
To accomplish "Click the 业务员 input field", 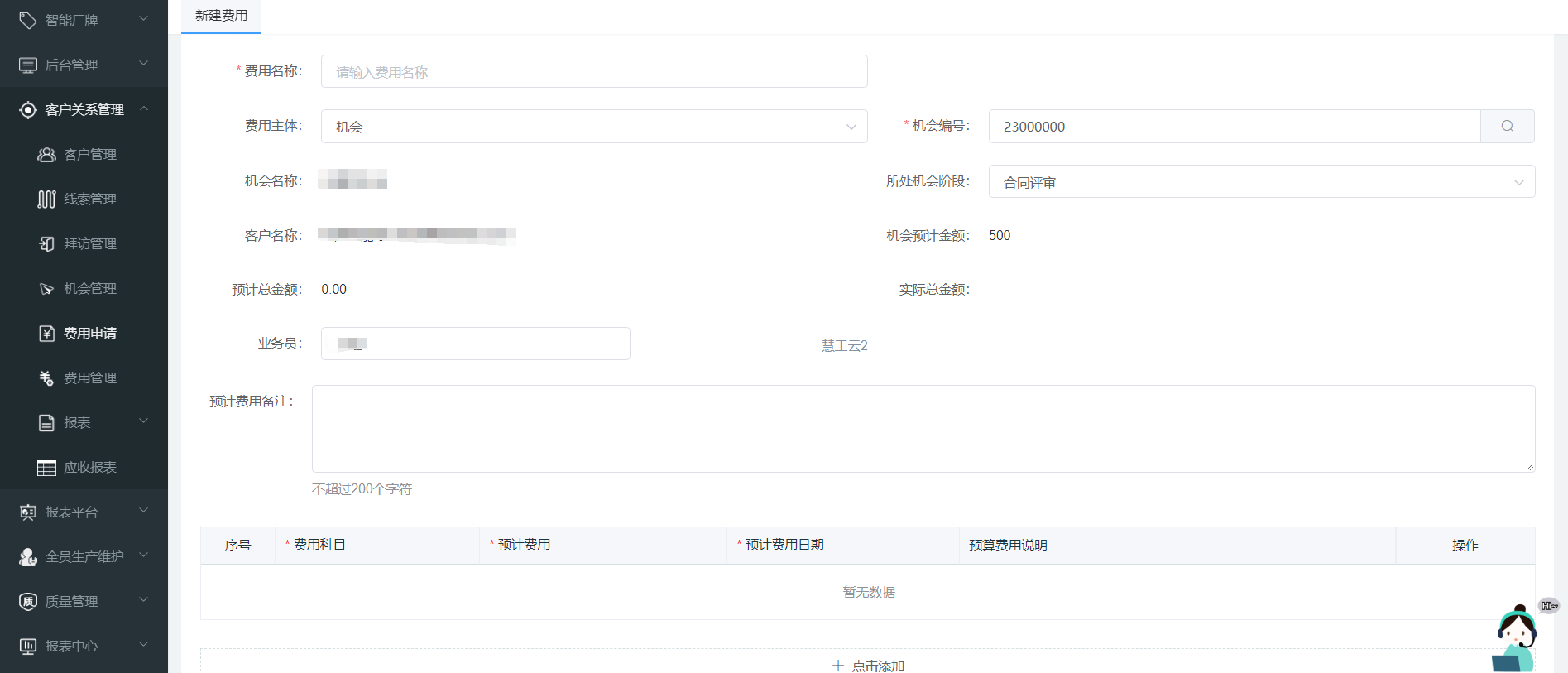I will pos(475,344).
